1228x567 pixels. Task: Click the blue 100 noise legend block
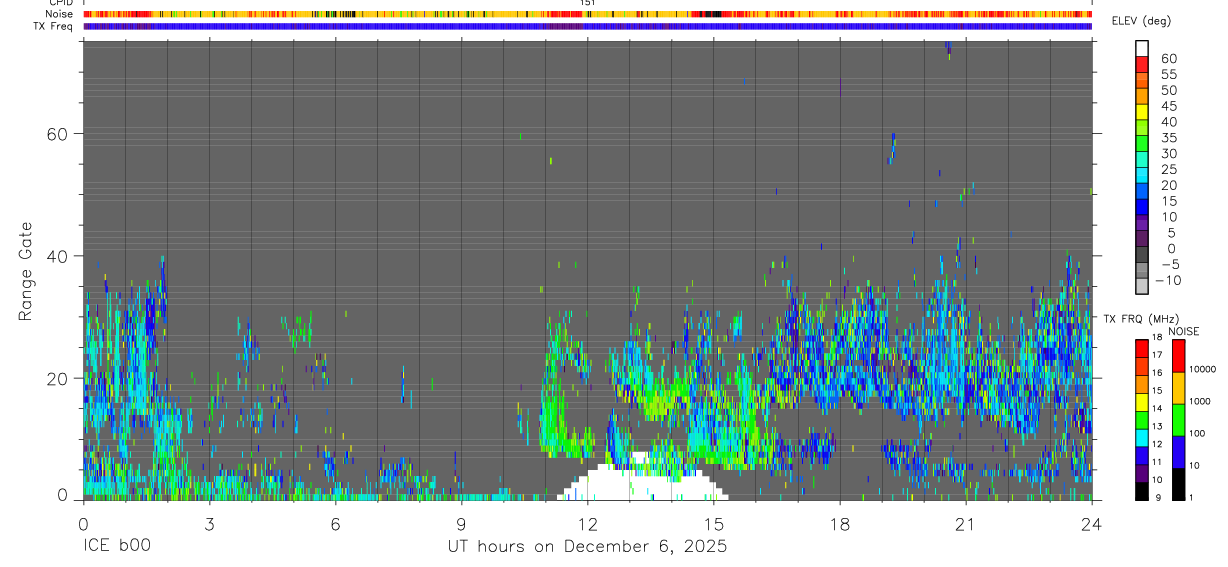[x=1177, y=452]
